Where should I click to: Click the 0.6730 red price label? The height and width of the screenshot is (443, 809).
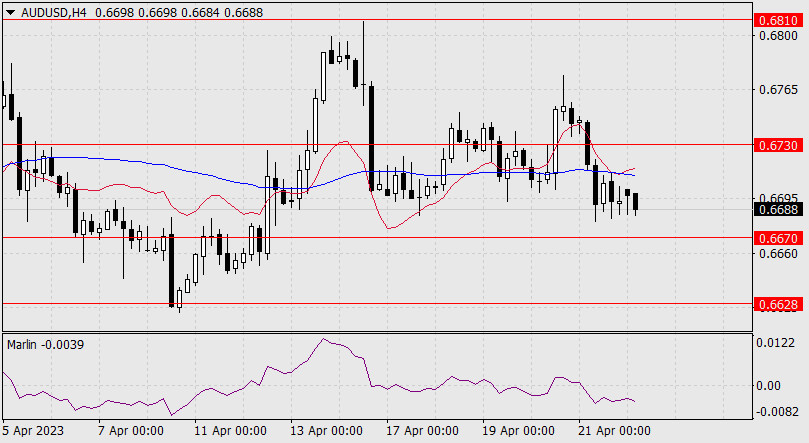click(x=779, y=145)
